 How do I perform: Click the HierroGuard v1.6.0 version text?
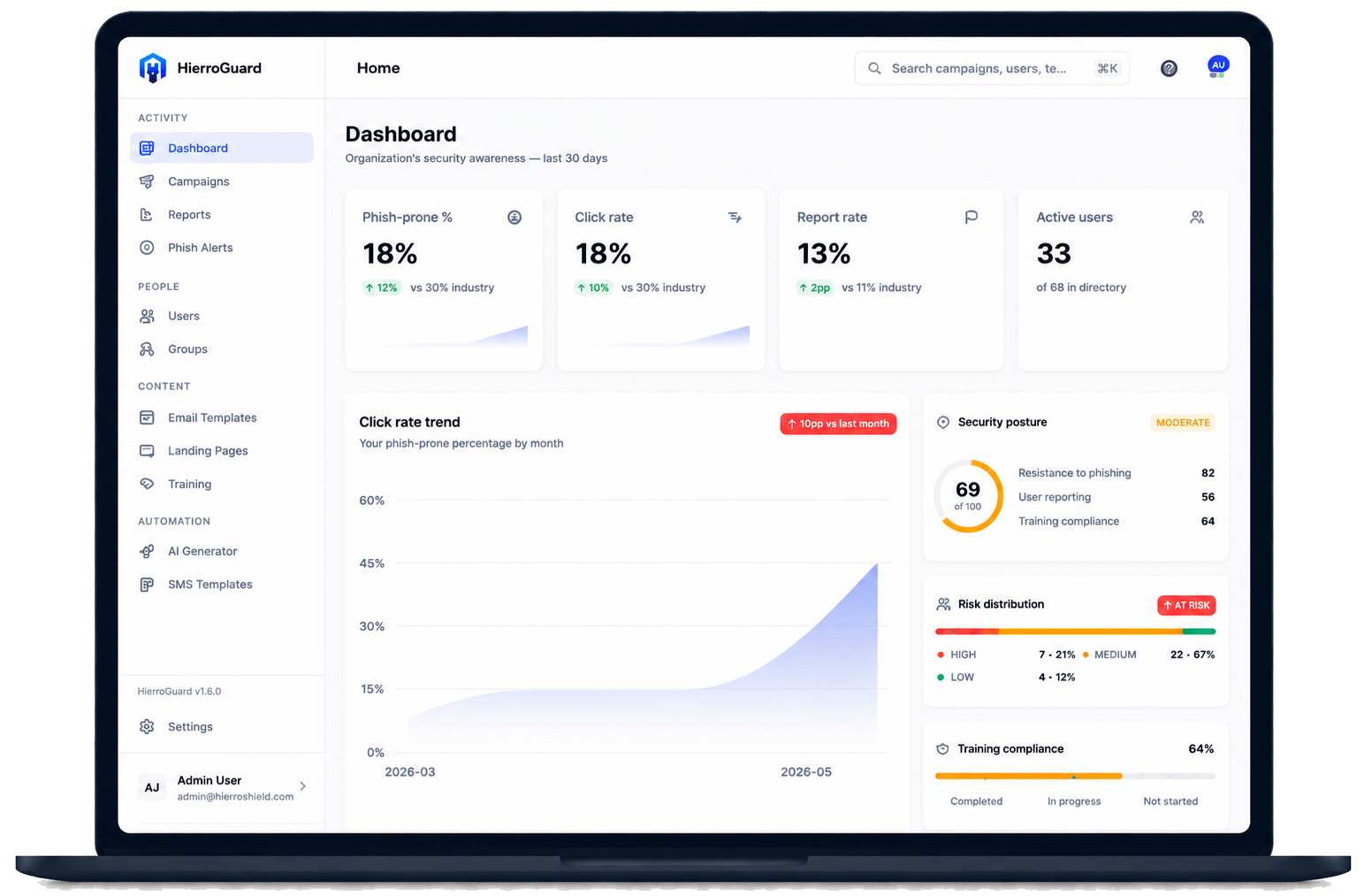coord(179,692)
